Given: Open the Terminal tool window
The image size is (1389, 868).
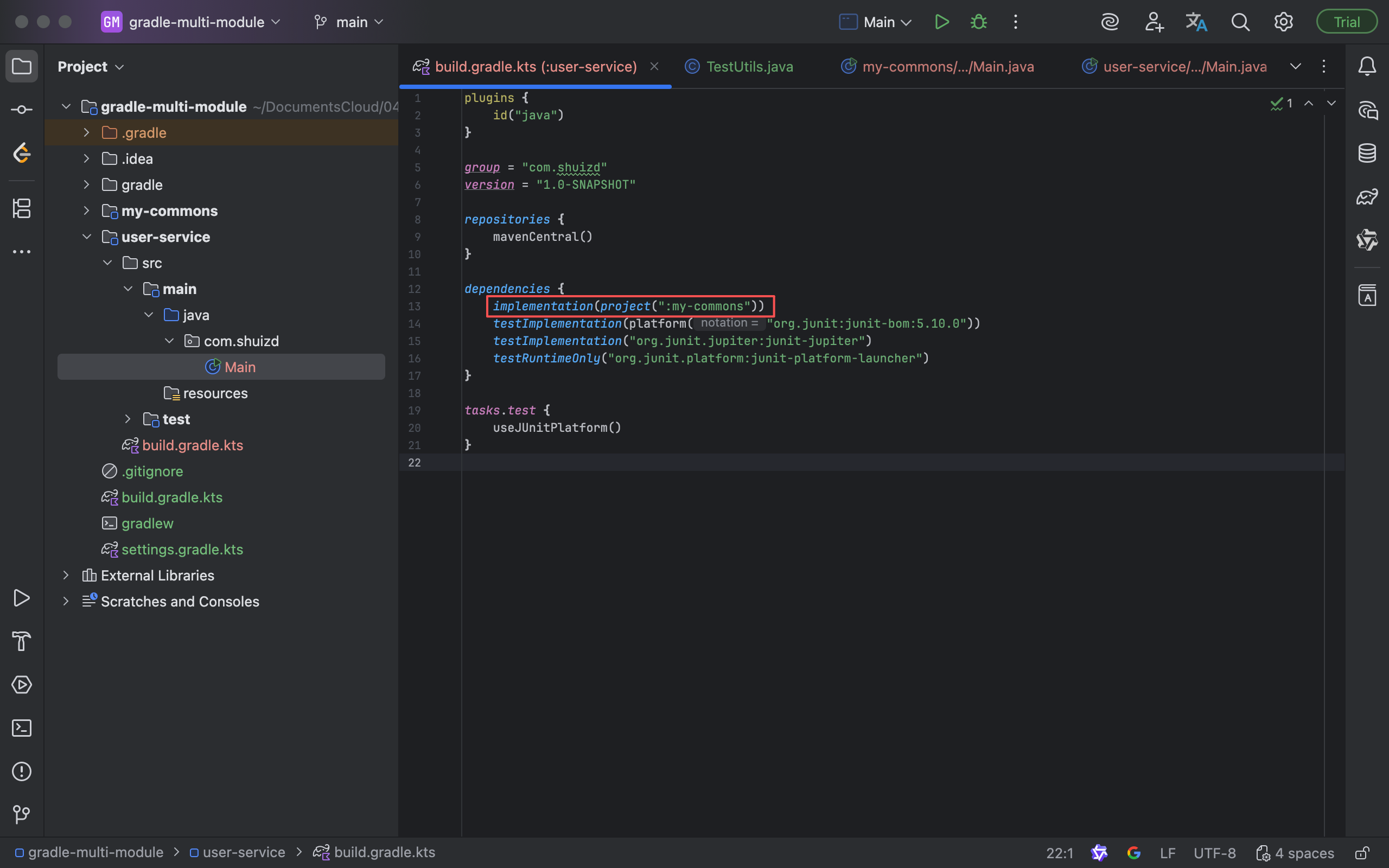Looking at the screenshot, I should [x=21, y=728].
